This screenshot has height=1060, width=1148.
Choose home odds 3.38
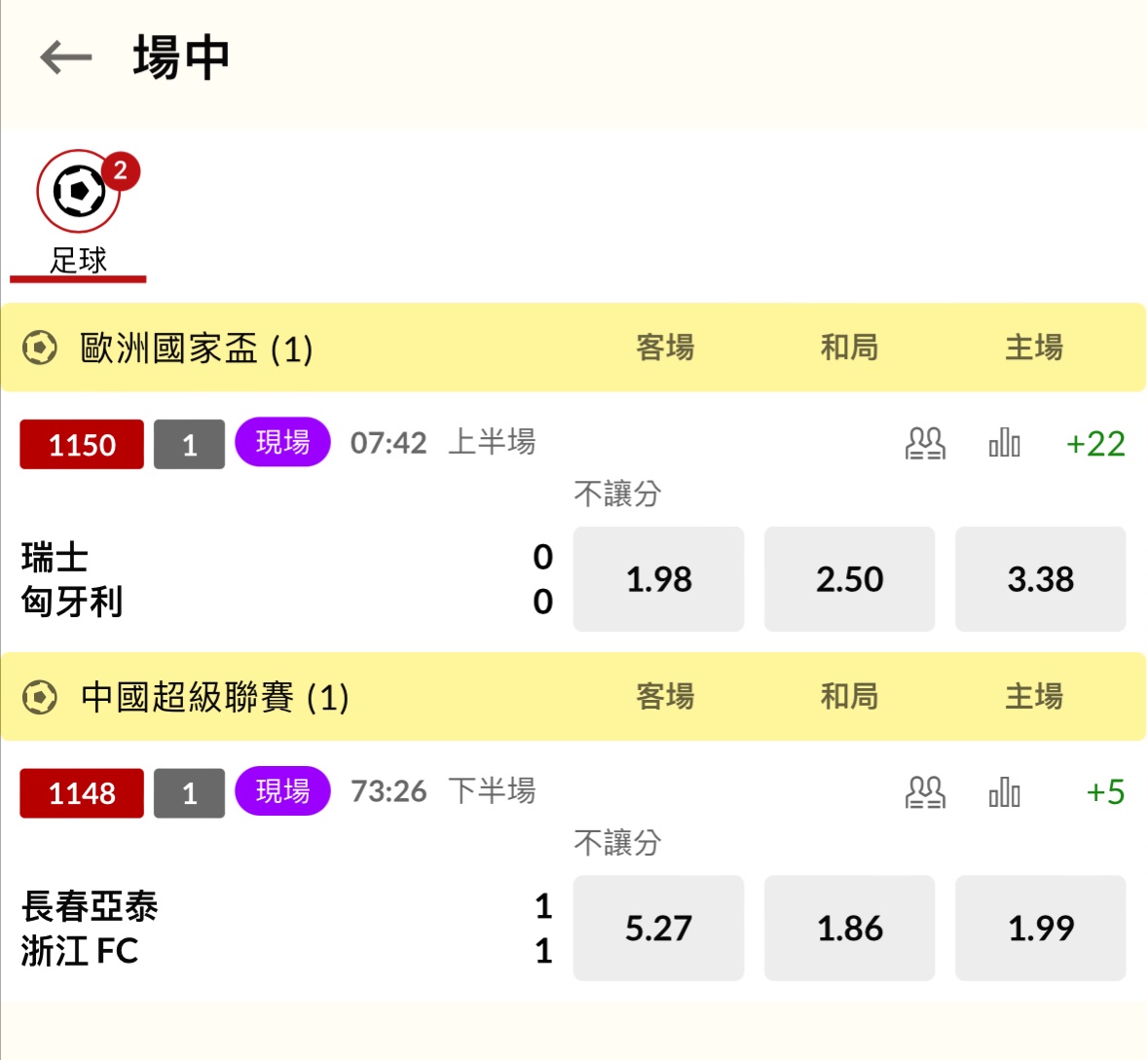pos(1040,579)
